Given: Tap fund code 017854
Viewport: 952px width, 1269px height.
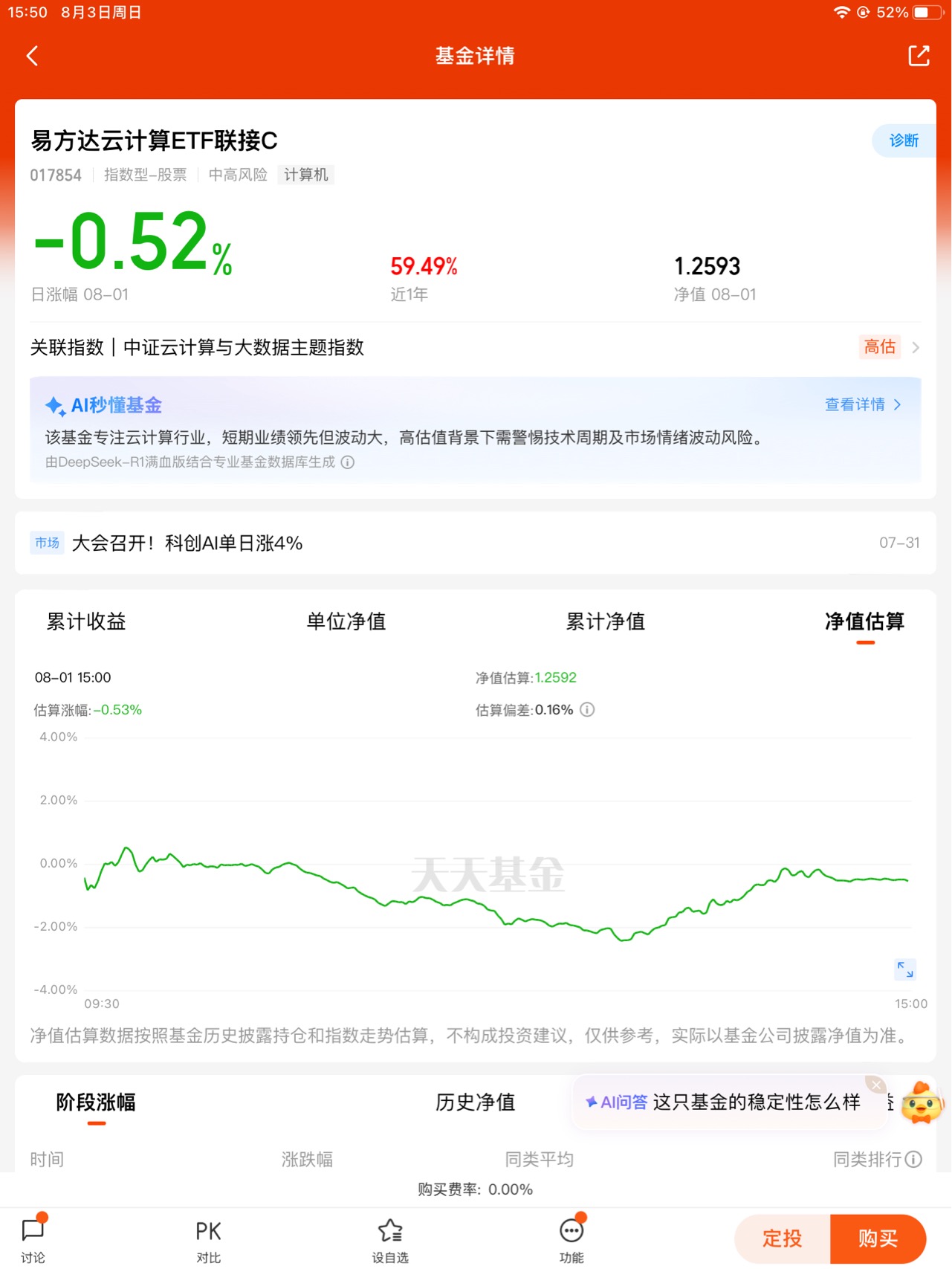Looking at the screenshot, I should tap(56, 175).
